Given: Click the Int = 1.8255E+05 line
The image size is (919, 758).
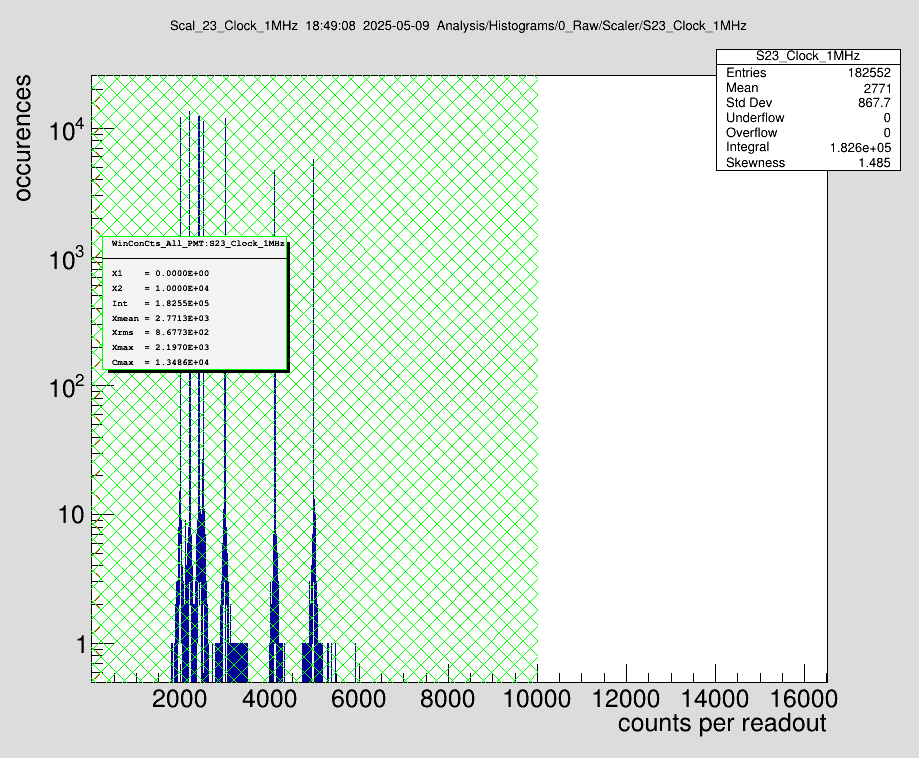Looking at the screenshot, I should coord(160,304).
